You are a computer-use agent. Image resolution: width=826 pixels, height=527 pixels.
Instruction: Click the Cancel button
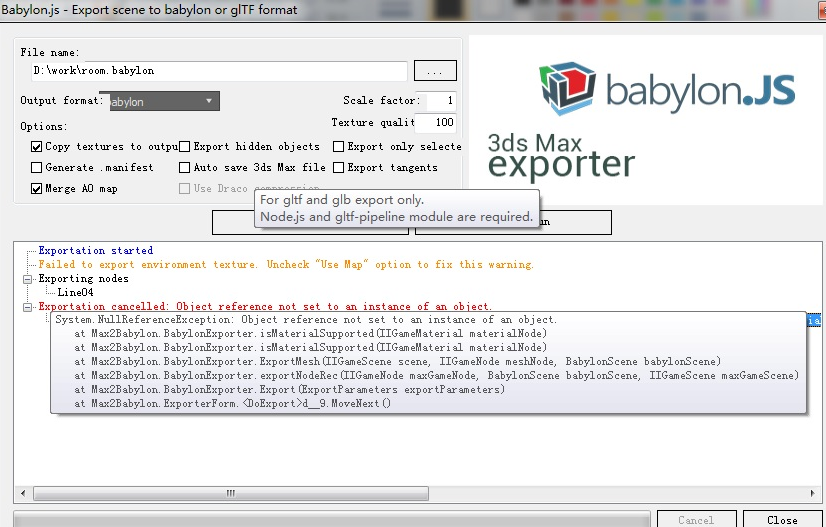click(x=696, y=520)
